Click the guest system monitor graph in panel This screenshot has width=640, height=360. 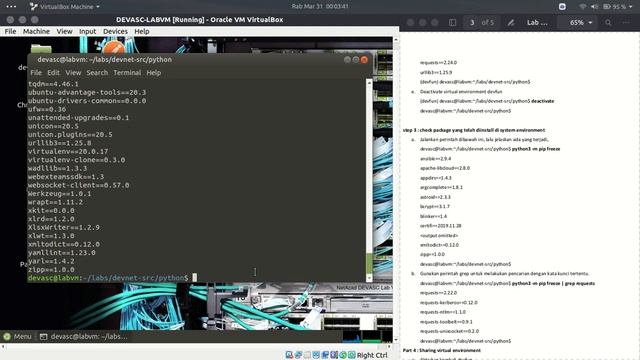click(367, 336)
